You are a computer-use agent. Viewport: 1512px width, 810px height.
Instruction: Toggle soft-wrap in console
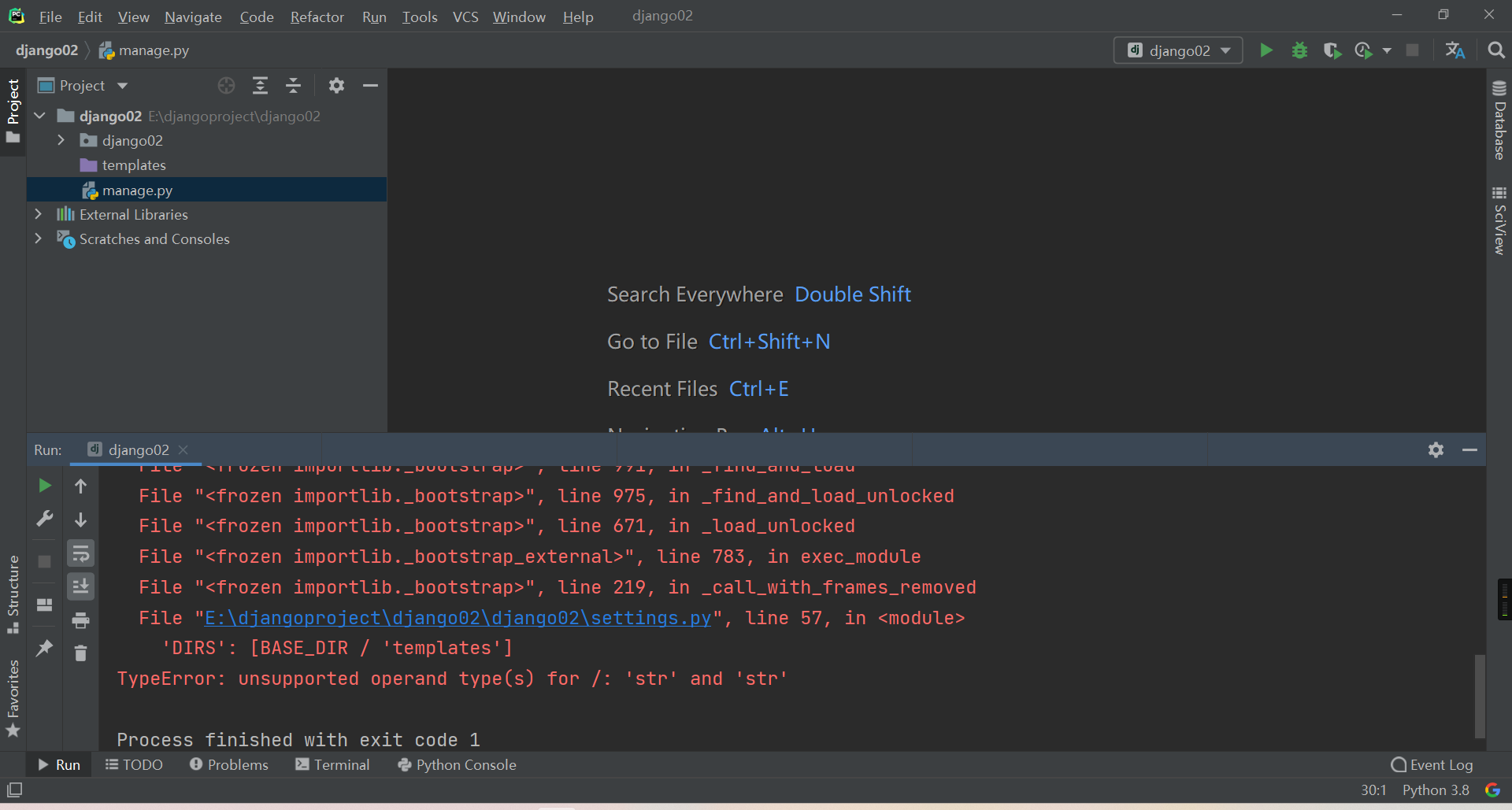click(80, 553)
